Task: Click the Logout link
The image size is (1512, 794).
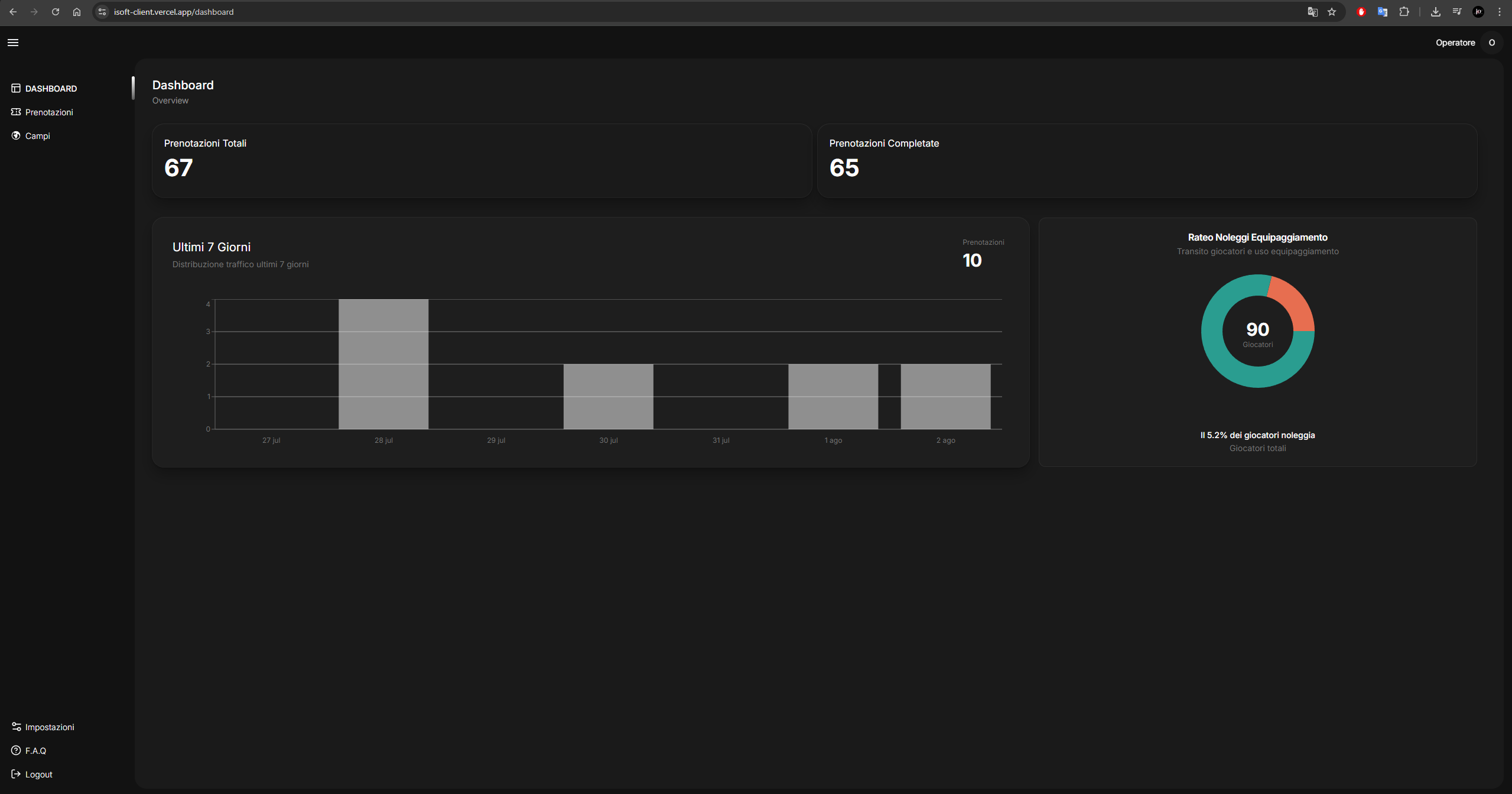Action: pyautogui.click(x=38, y=774)
